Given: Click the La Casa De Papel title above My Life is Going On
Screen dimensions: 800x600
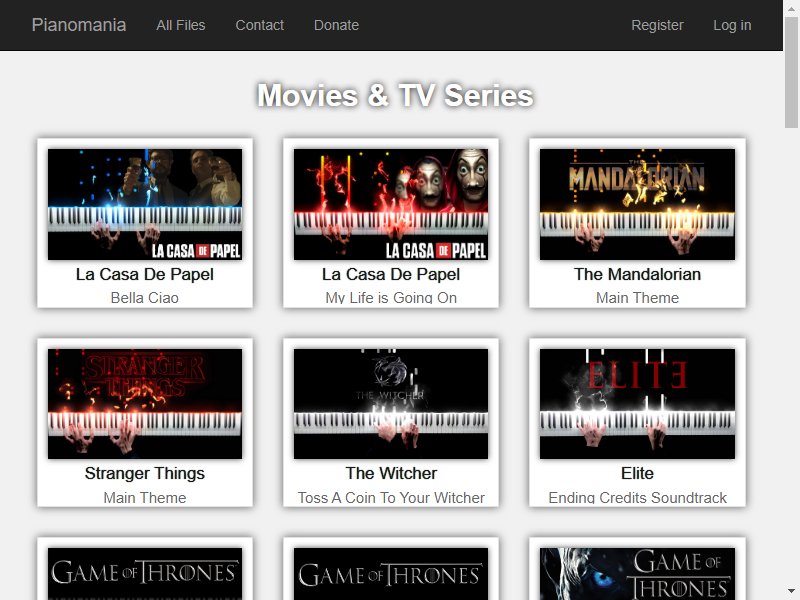Looking at the screenshot, I should coord(391,274).
